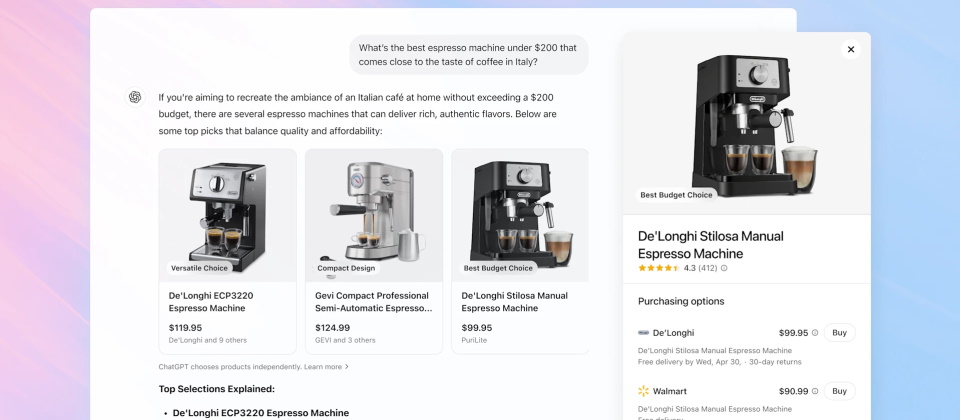Click the large Stilosa image in panel

click(x=747, y=124)
